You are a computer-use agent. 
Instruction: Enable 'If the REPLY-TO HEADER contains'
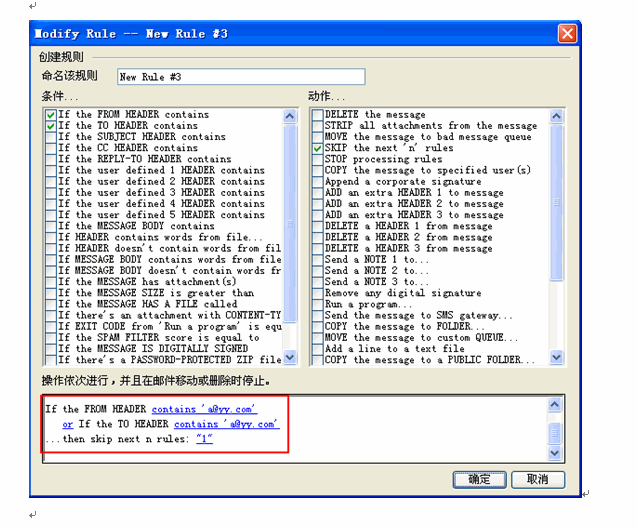(x=50, y=159)
